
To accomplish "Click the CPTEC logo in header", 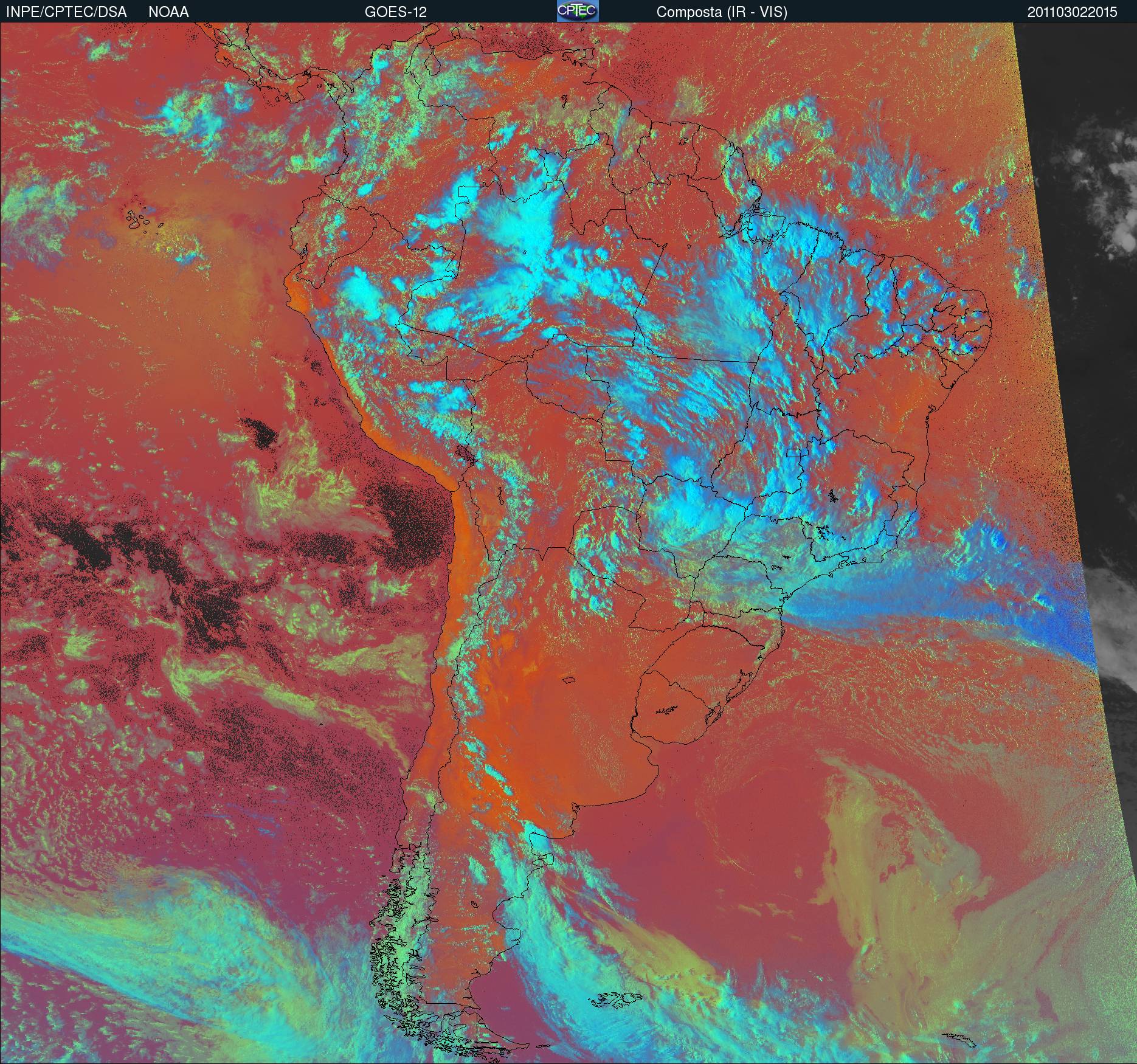I will 578,11.
